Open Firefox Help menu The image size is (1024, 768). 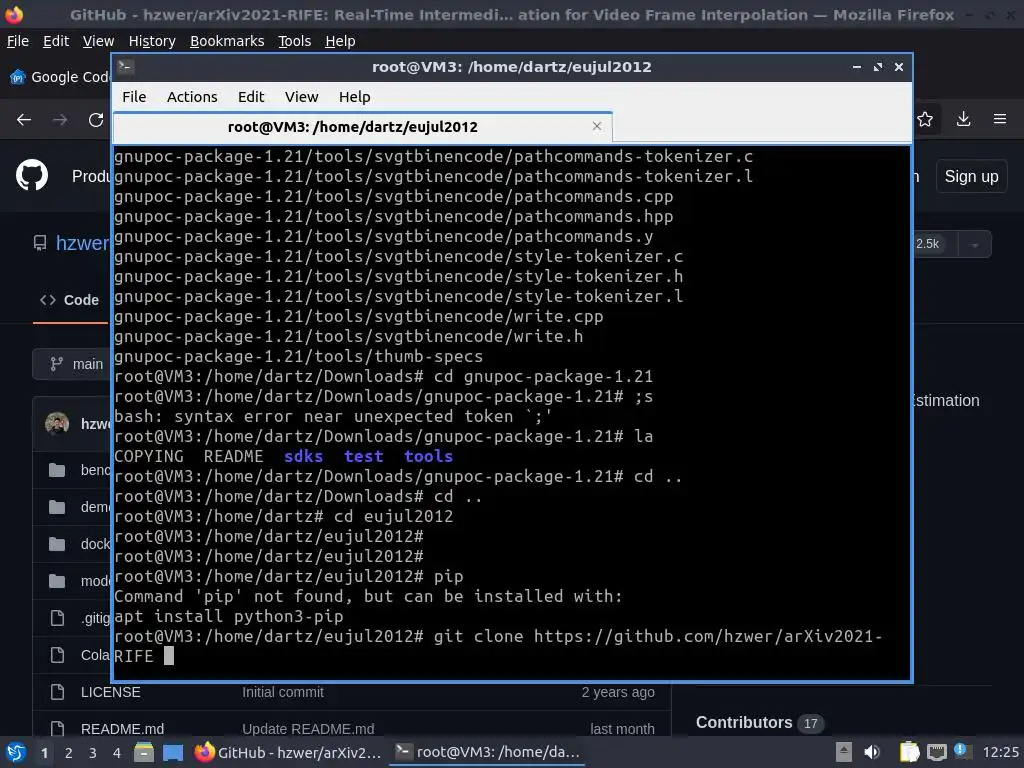(340, 41)
